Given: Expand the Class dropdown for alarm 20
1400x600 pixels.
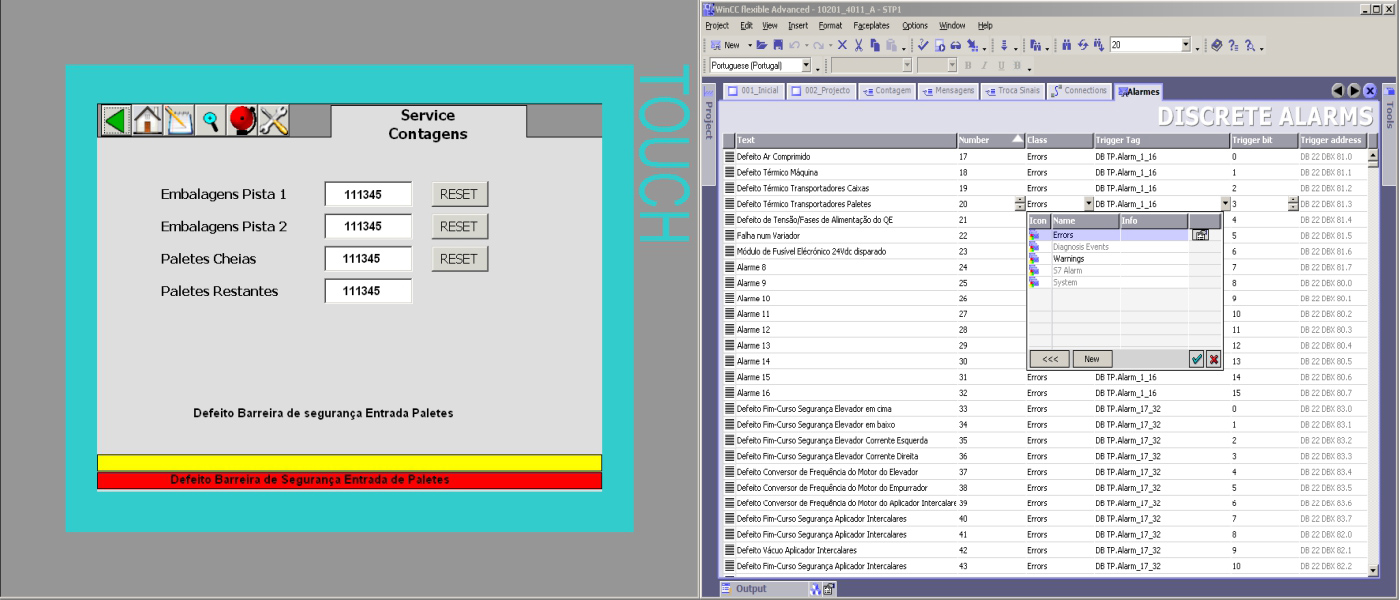Looking at the screenshot, I should point(1088,204).
